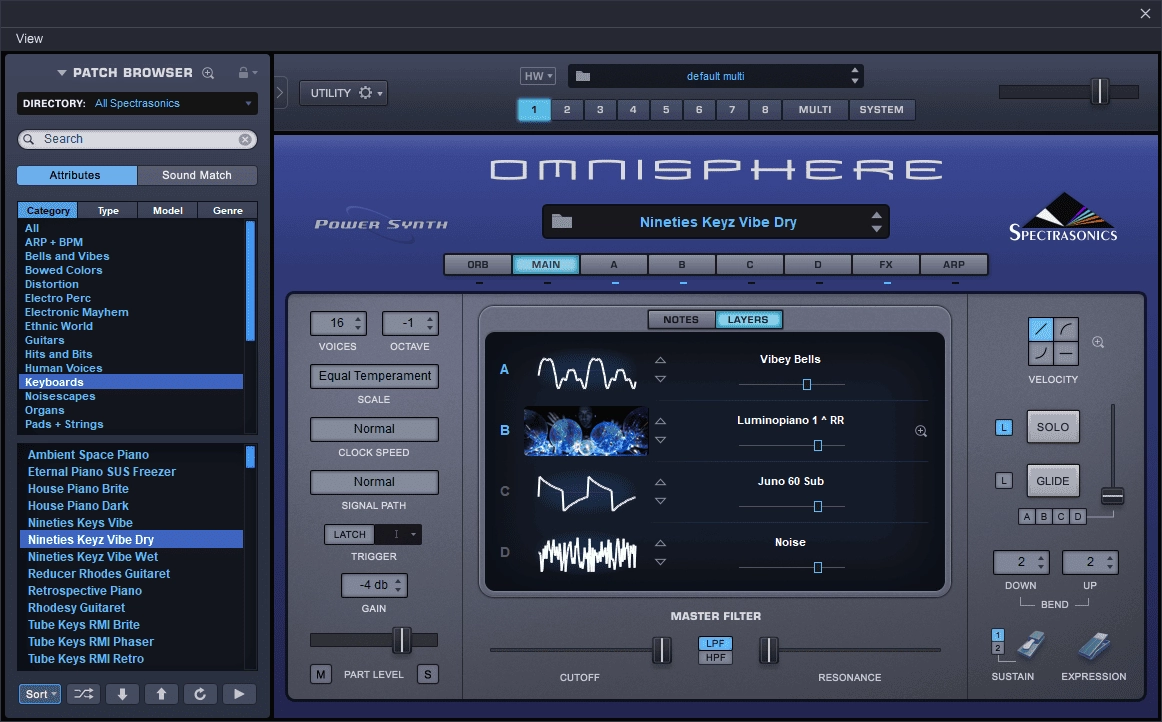Click the audition play button
This screenshot has width=1162, height=722.
pos(239,694)
